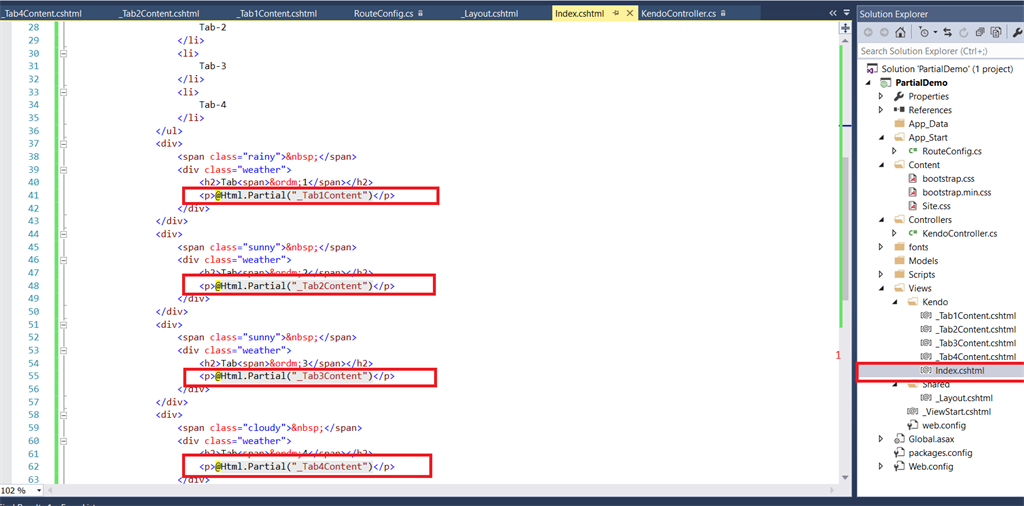
Task: Select _Layout.cshtml icon in Shared folder
Action: click(926, 398)
